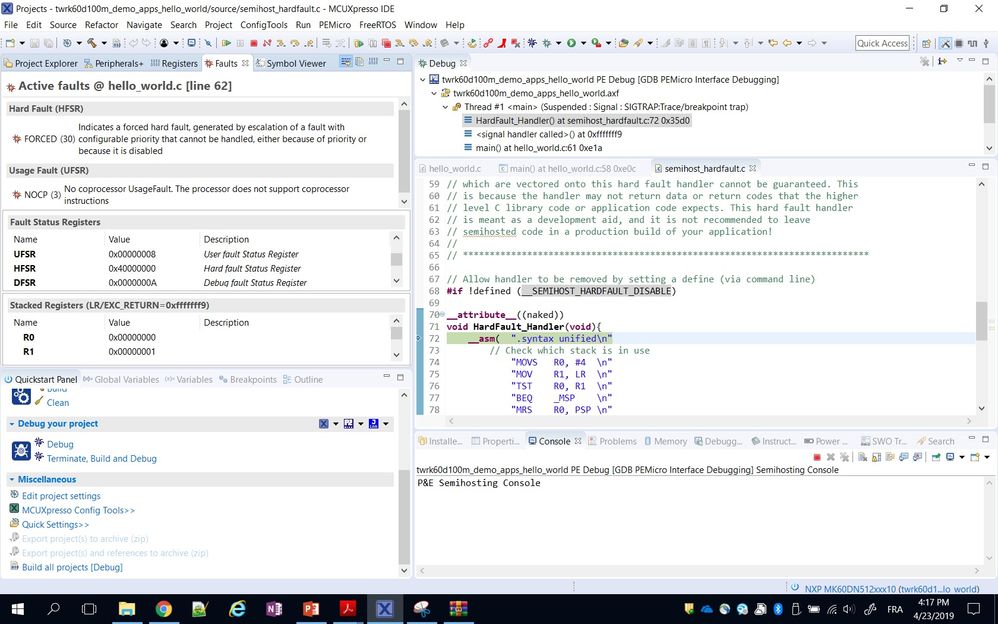
Task: Collapse the HardFault_Handler function fold marker
Action: point(441,314)
